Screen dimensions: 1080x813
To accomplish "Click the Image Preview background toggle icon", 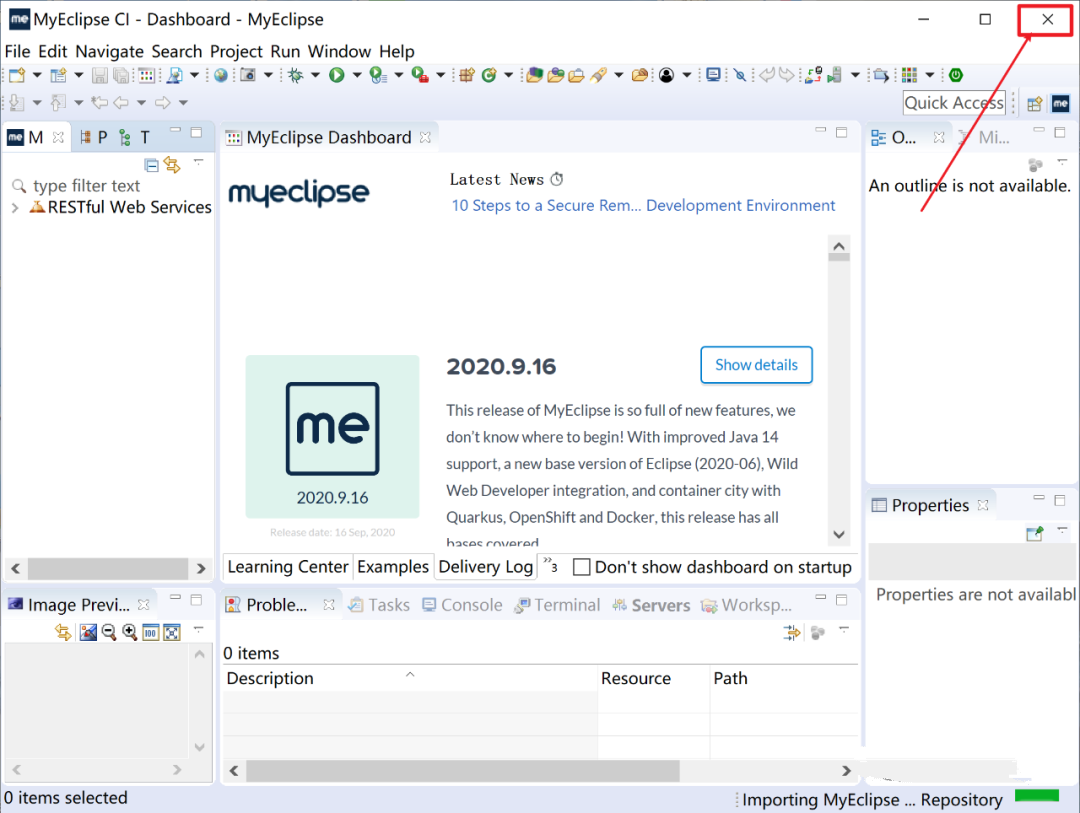I will click(x=88, y=632).
